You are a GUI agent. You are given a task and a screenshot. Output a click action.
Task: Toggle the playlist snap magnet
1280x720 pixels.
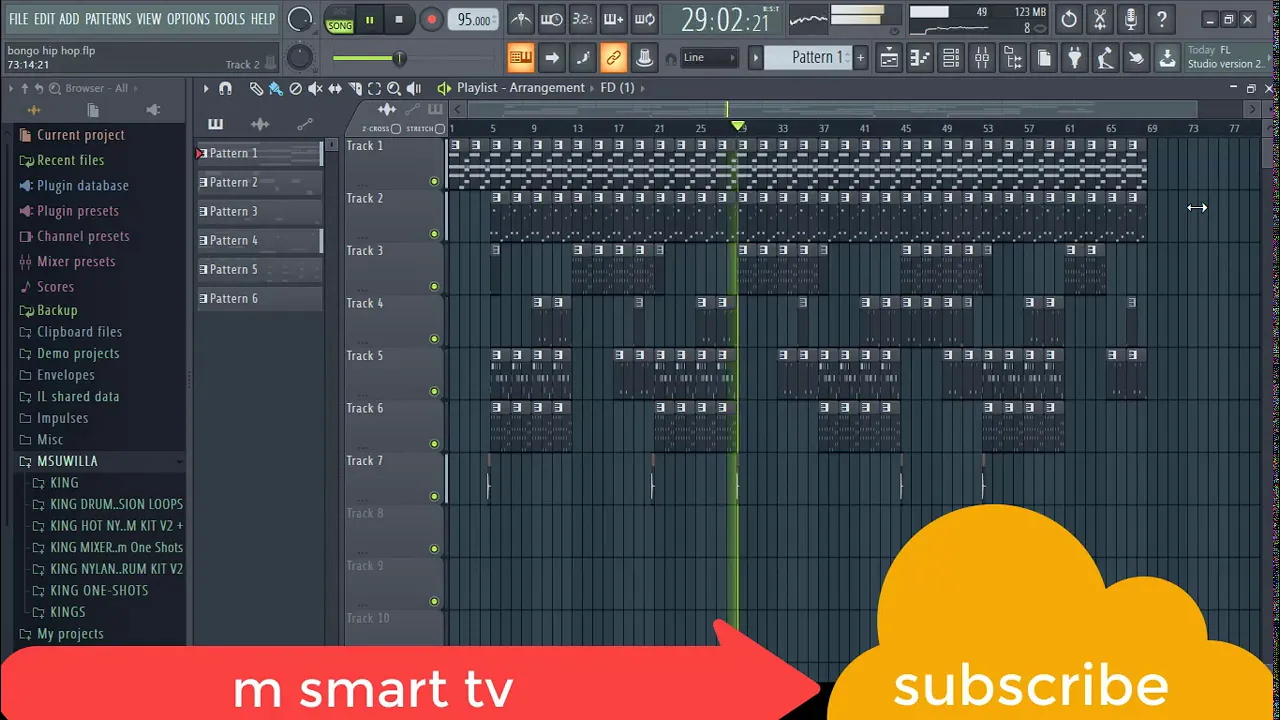[225, 88]
